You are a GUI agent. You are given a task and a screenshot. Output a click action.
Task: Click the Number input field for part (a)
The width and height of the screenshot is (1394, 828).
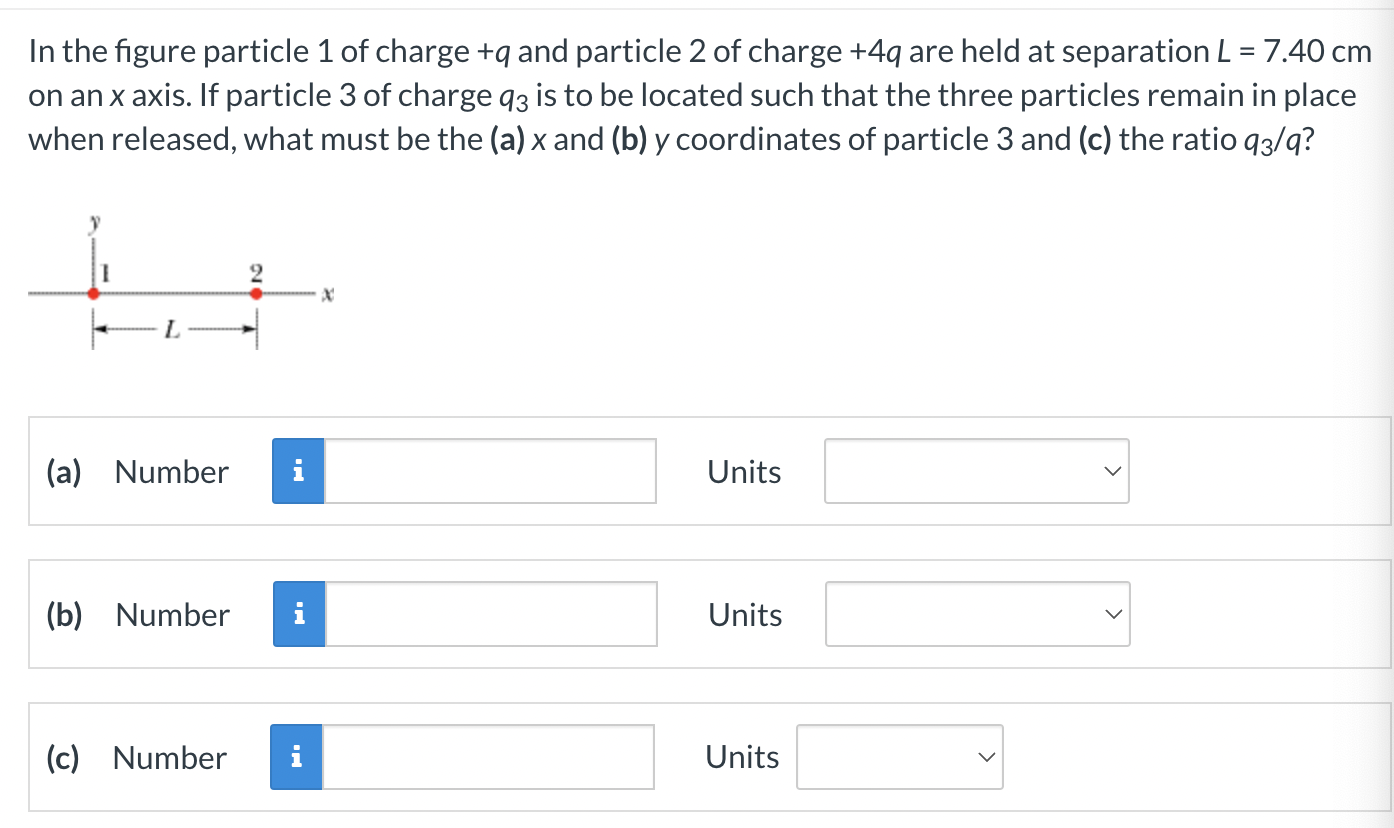pos(490,470)
